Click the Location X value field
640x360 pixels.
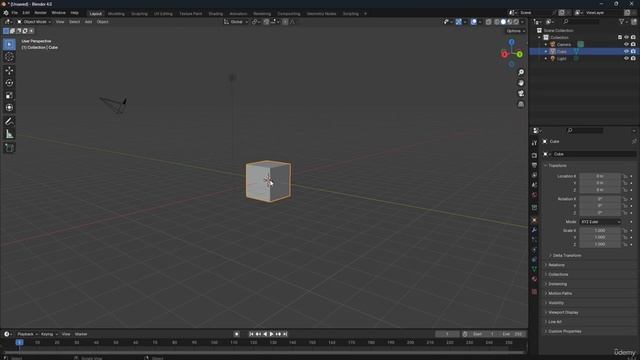click(x=600, y=176)
